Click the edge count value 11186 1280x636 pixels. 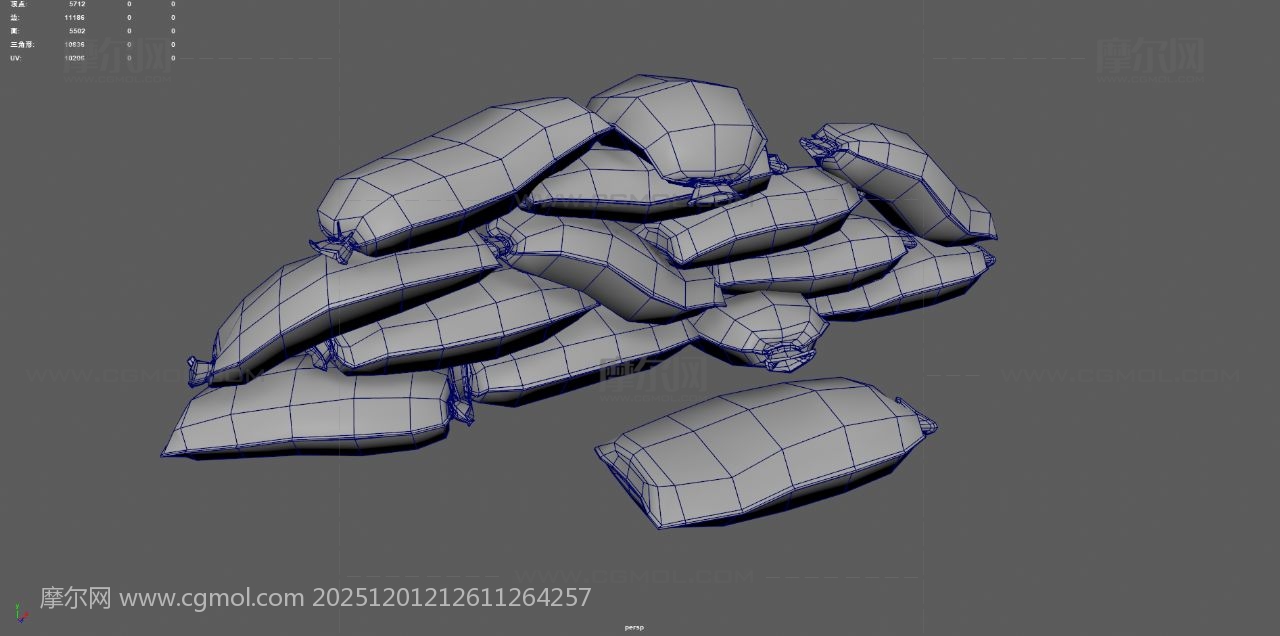(74, 18)
